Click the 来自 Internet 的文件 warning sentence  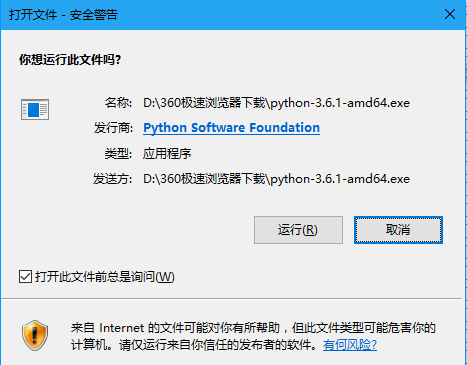(253, 328)
